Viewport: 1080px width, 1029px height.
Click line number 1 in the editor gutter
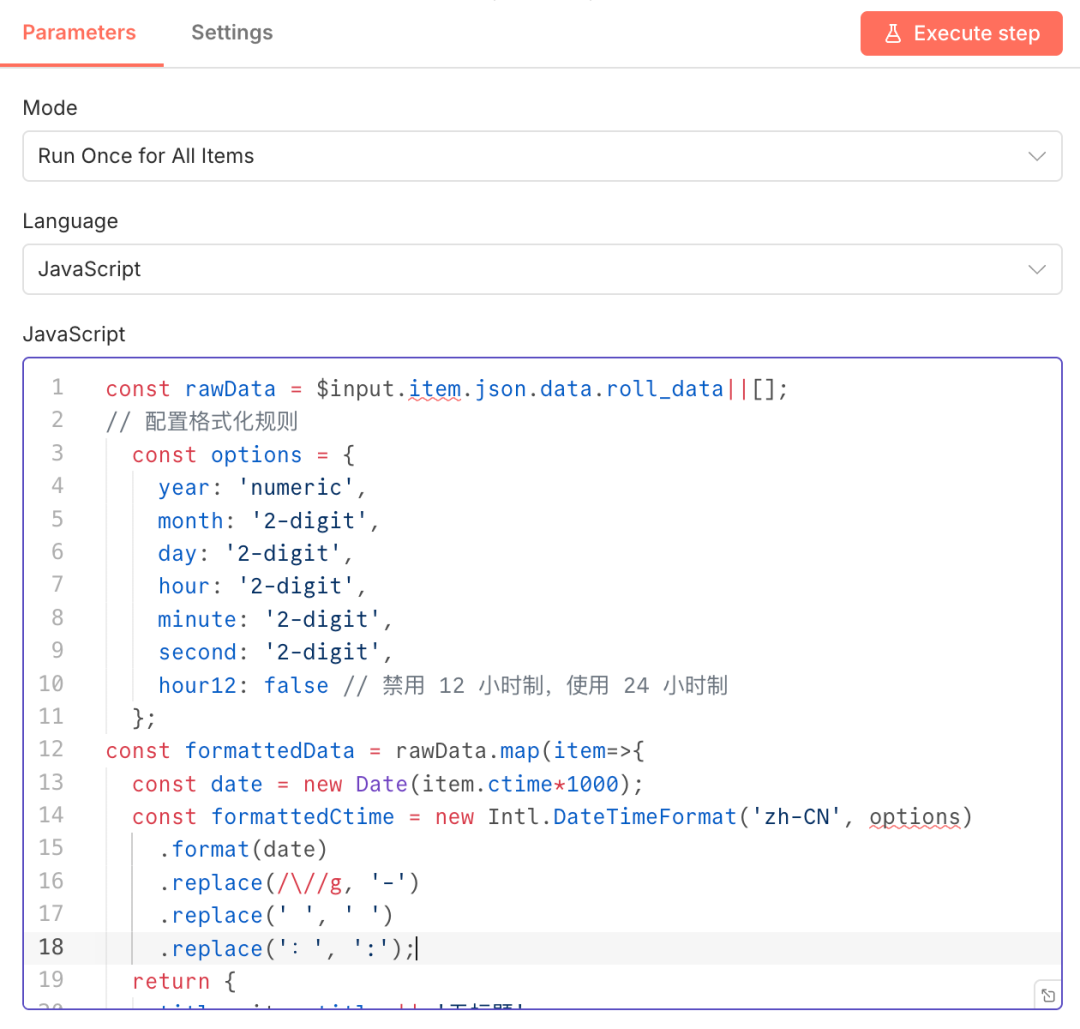(57, 388)
